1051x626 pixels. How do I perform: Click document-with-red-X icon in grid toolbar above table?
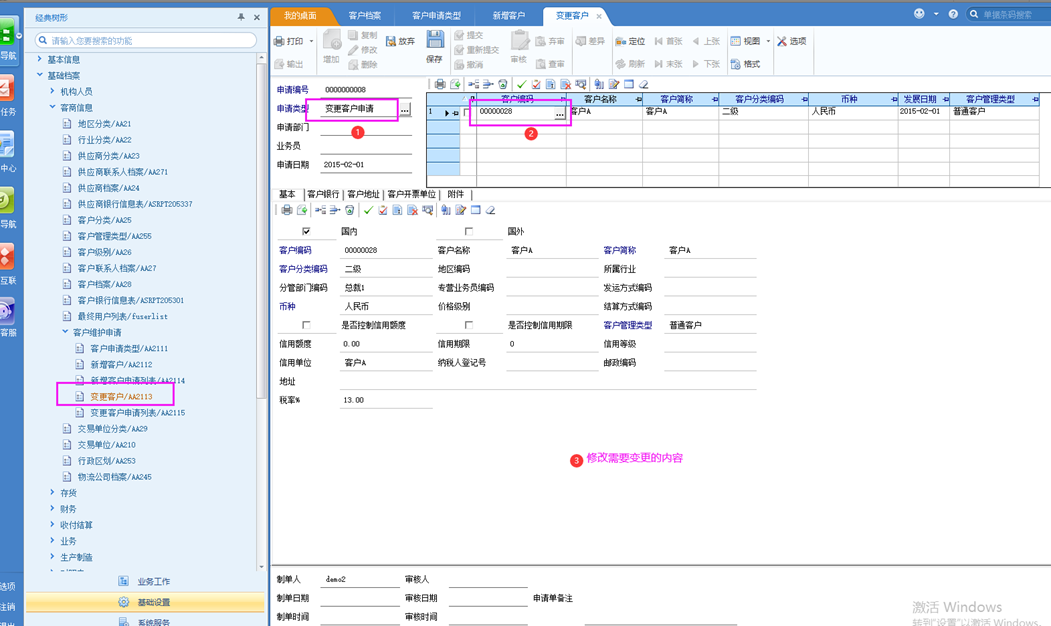566,84
